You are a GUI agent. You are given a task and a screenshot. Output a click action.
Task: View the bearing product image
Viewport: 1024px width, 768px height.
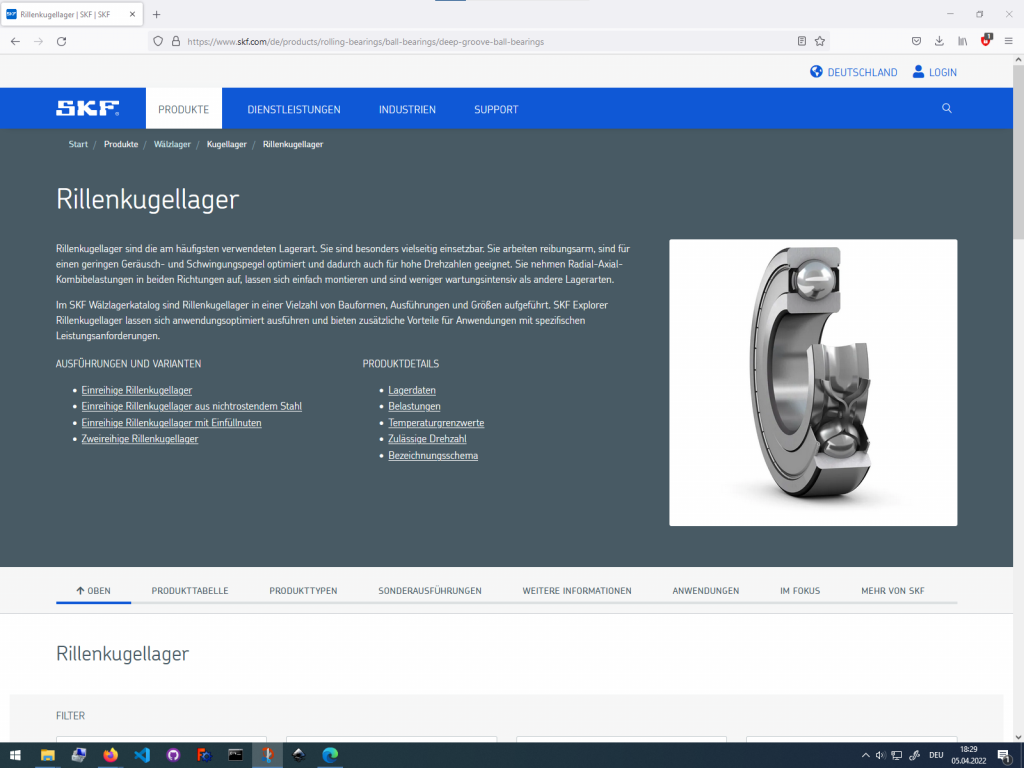point(813,382)
